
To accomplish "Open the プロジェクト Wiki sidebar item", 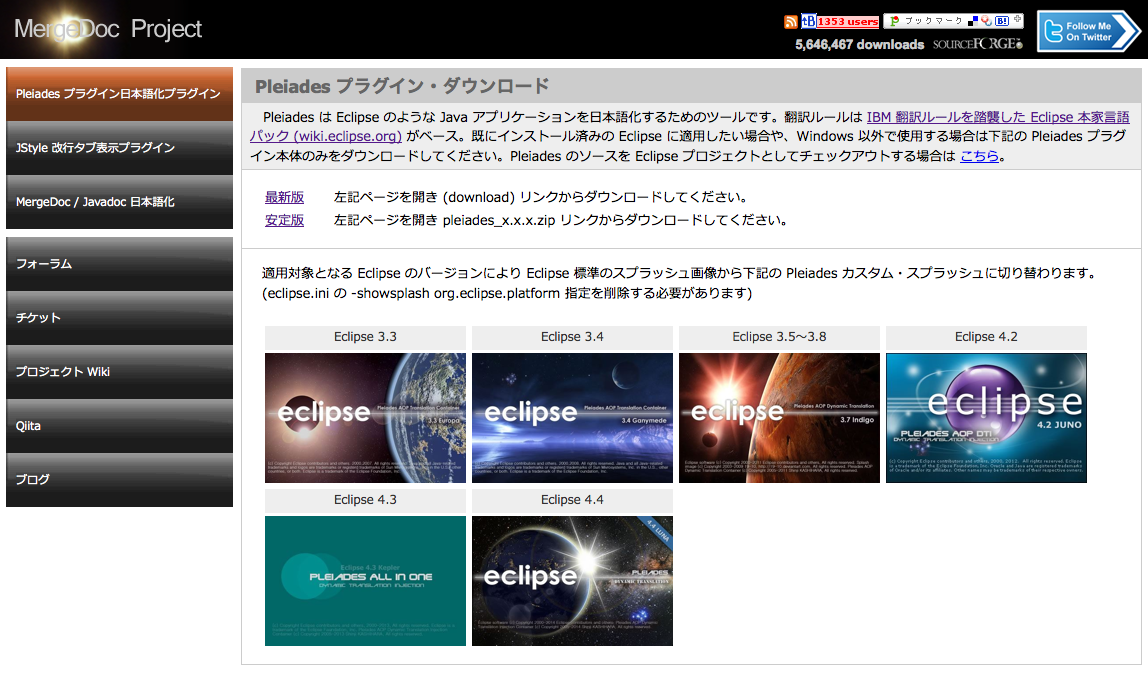I will [x=119, y=372].
